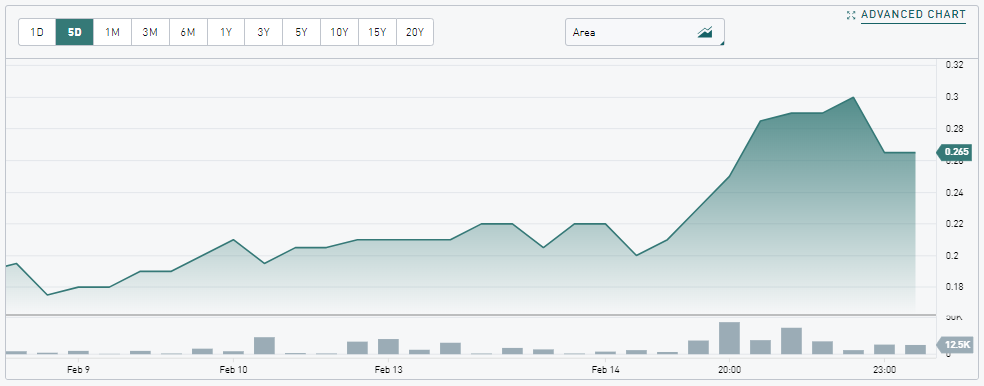Click the Feb 13 date label
984x386 pixels.
coord(388,369)
